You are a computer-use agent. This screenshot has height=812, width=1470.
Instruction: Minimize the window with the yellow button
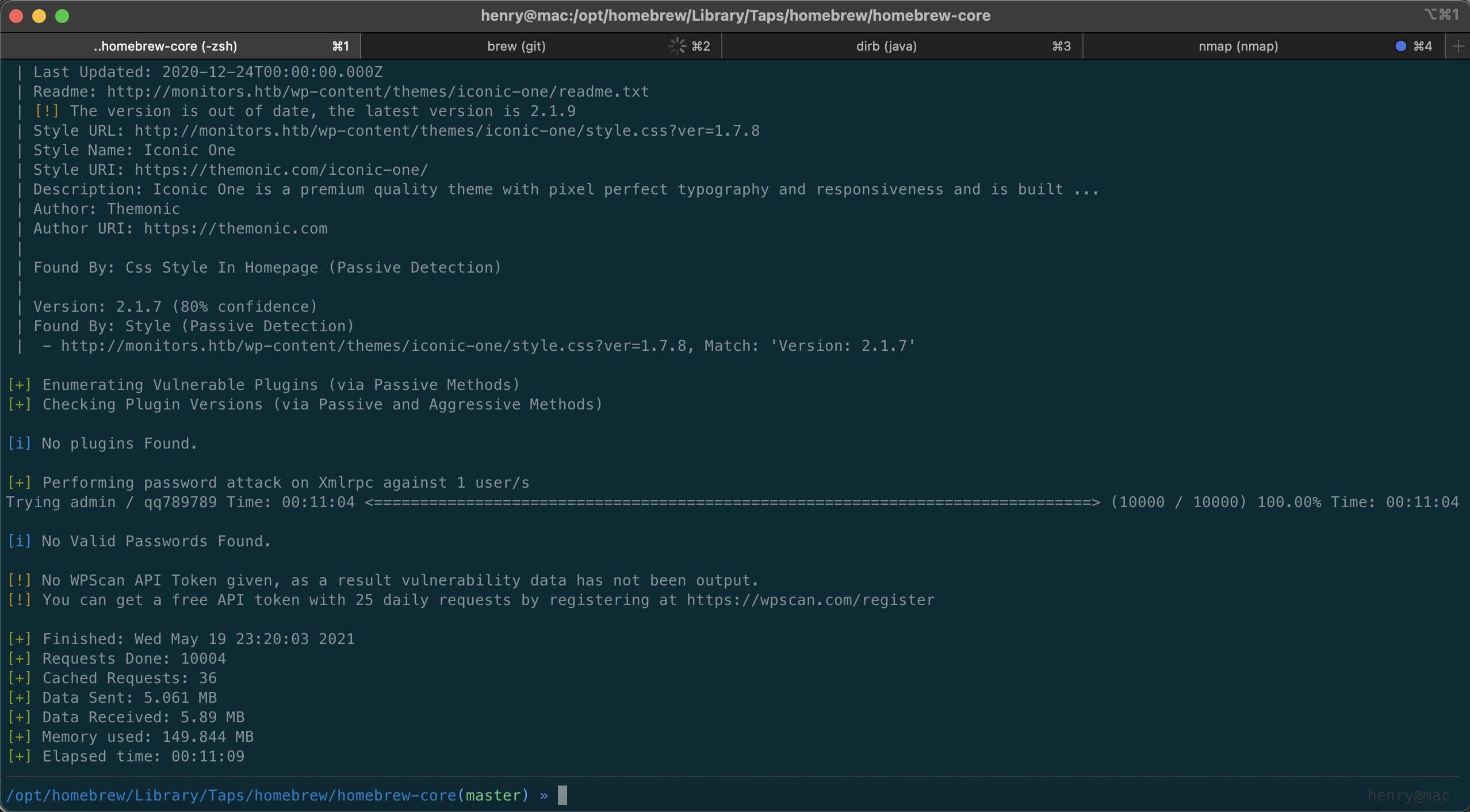click(39, 16)
